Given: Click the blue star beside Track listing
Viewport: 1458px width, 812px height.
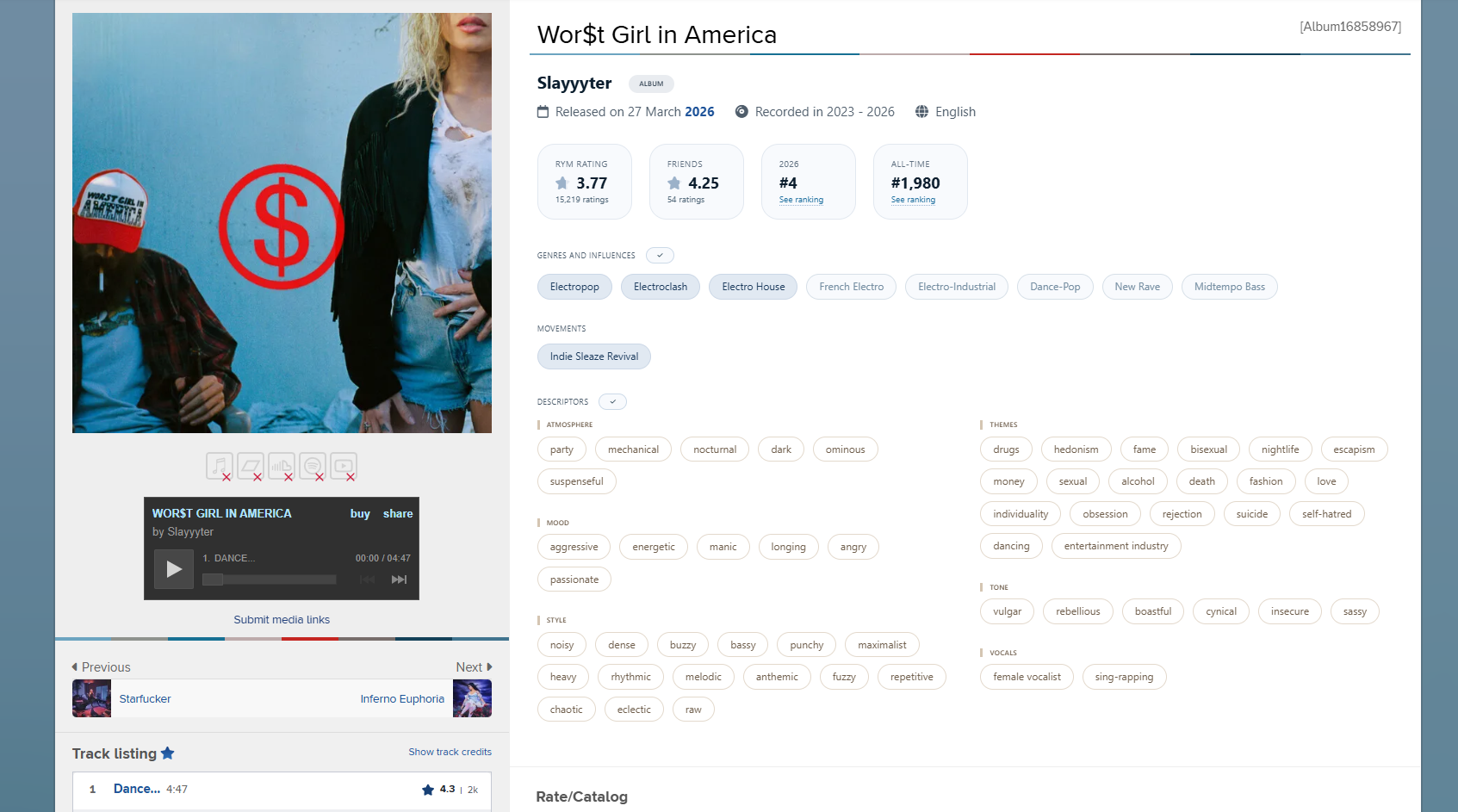Looking at the screenshot, I should (168, 753).
